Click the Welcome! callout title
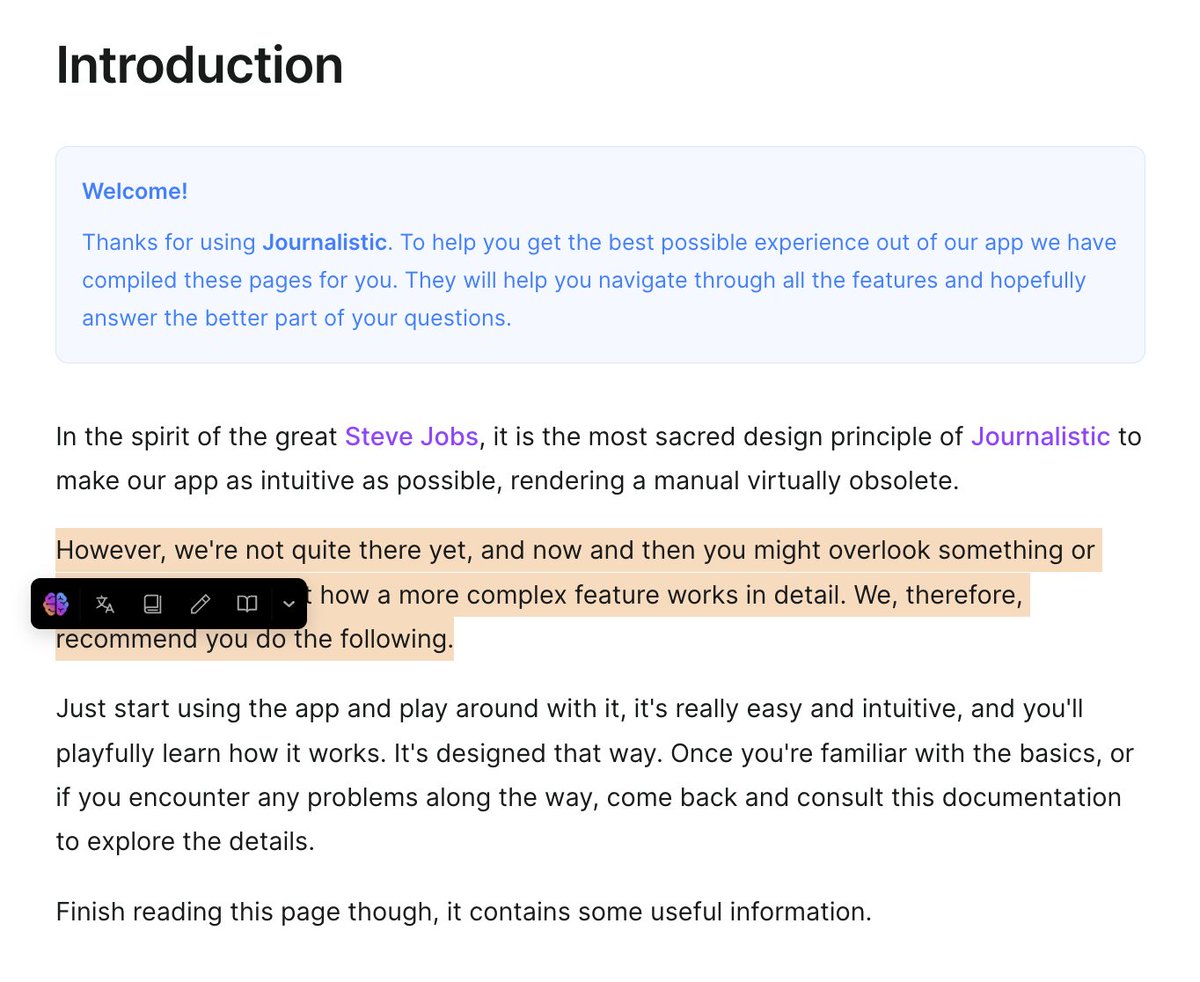 click(x=135, y=191)
